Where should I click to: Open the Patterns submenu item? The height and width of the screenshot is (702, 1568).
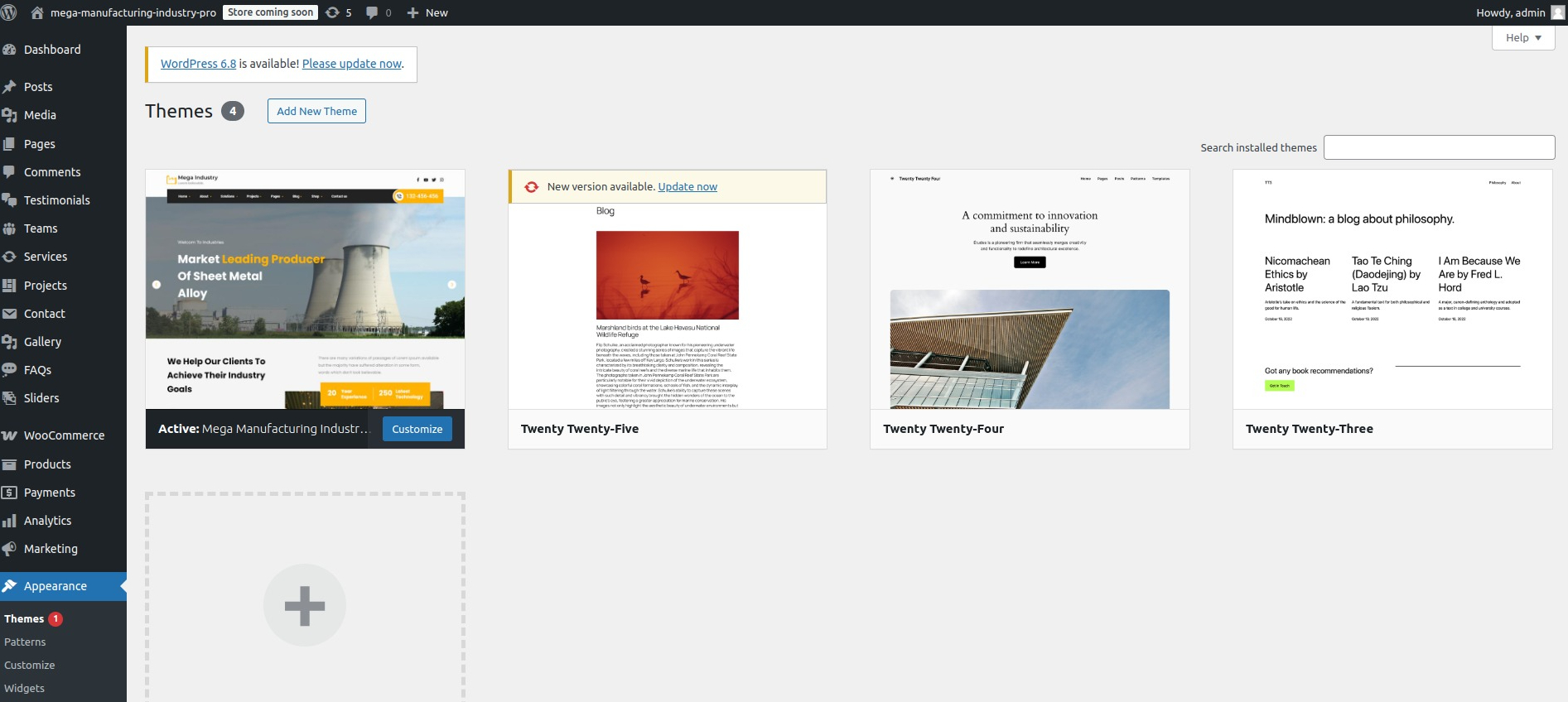tap(25, 642)
